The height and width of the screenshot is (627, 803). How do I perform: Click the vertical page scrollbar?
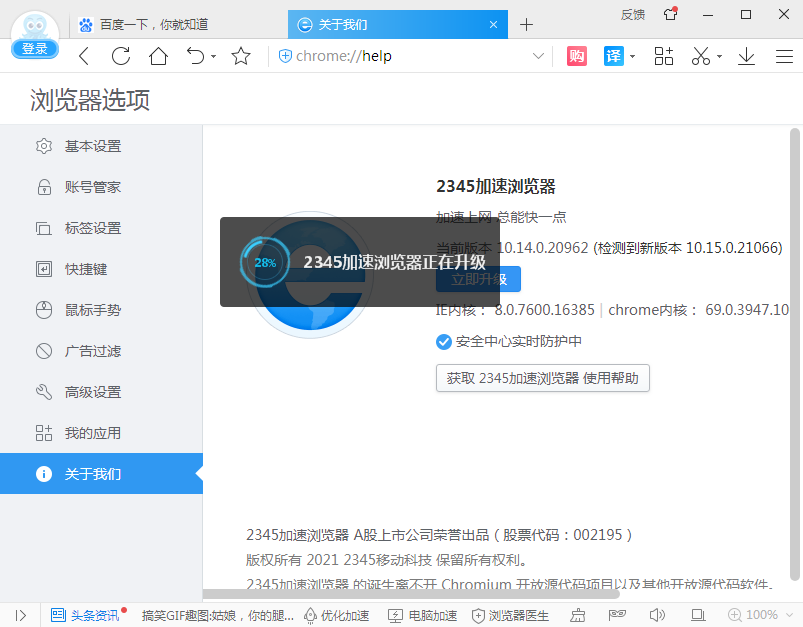click(x=795, y=353)
